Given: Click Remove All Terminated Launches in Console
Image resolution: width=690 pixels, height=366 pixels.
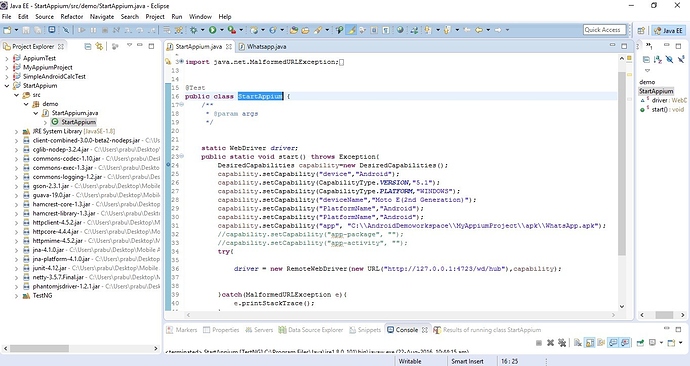Looking at the screenshot, I should (562, 343).
